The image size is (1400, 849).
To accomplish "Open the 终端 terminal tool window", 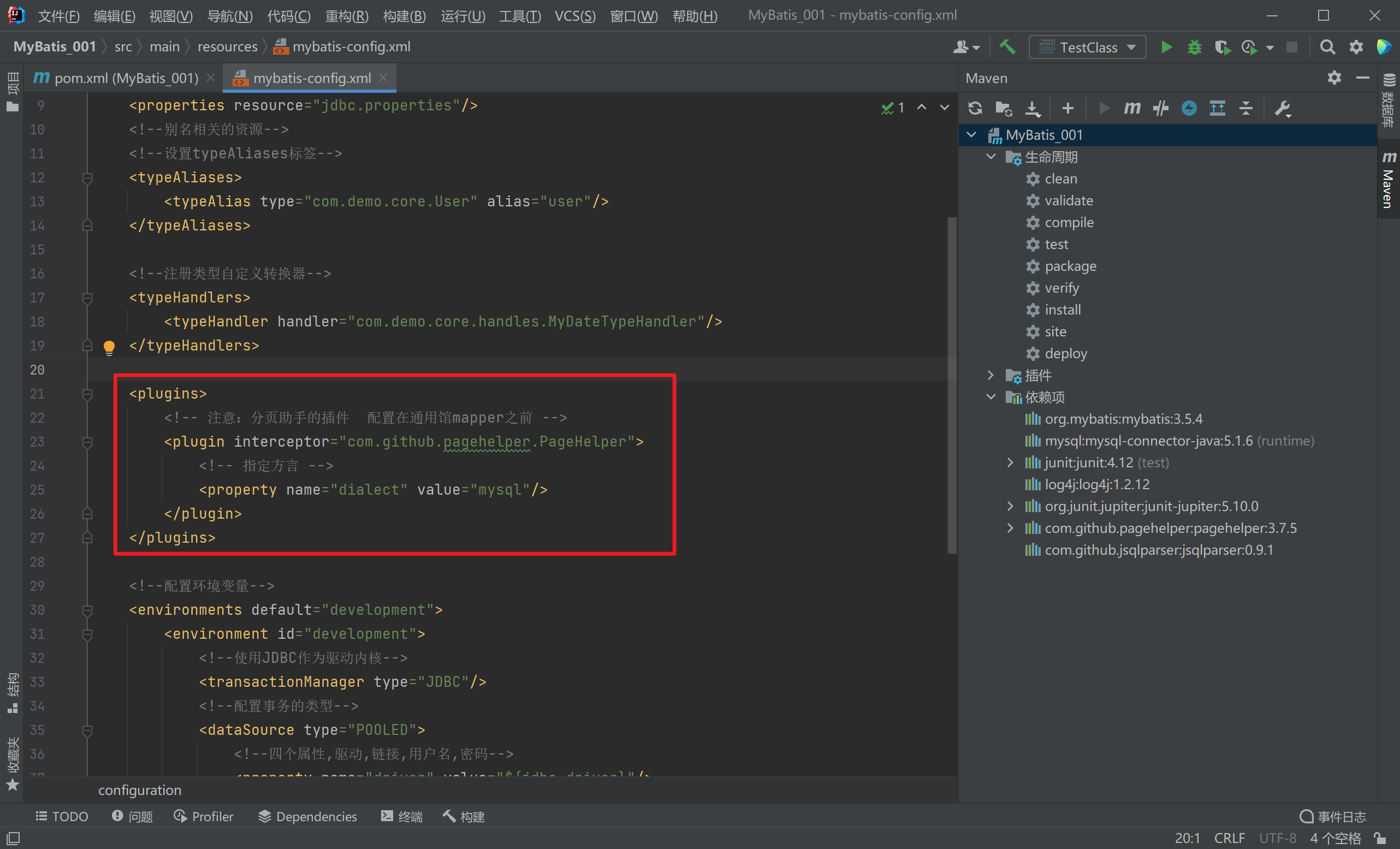I will click(402, 817).
